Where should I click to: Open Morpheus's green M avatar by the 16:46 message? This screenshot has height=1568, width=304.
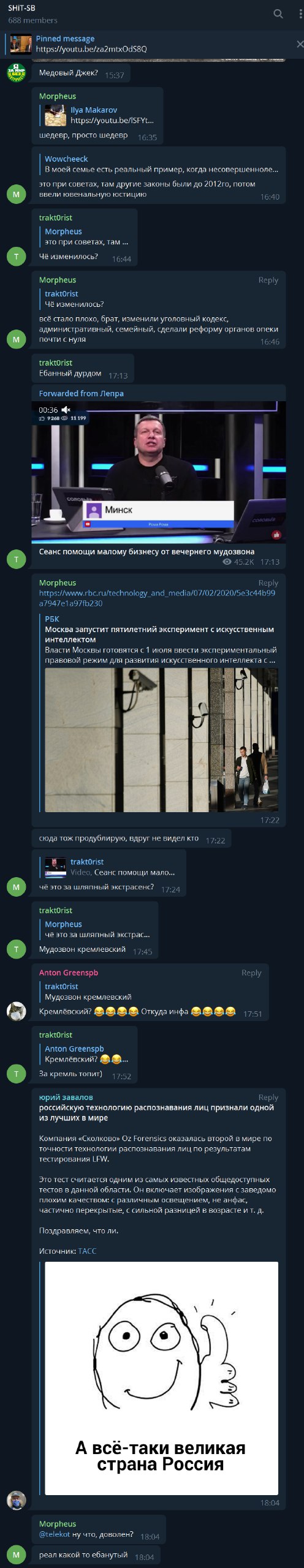click(16, 339)
